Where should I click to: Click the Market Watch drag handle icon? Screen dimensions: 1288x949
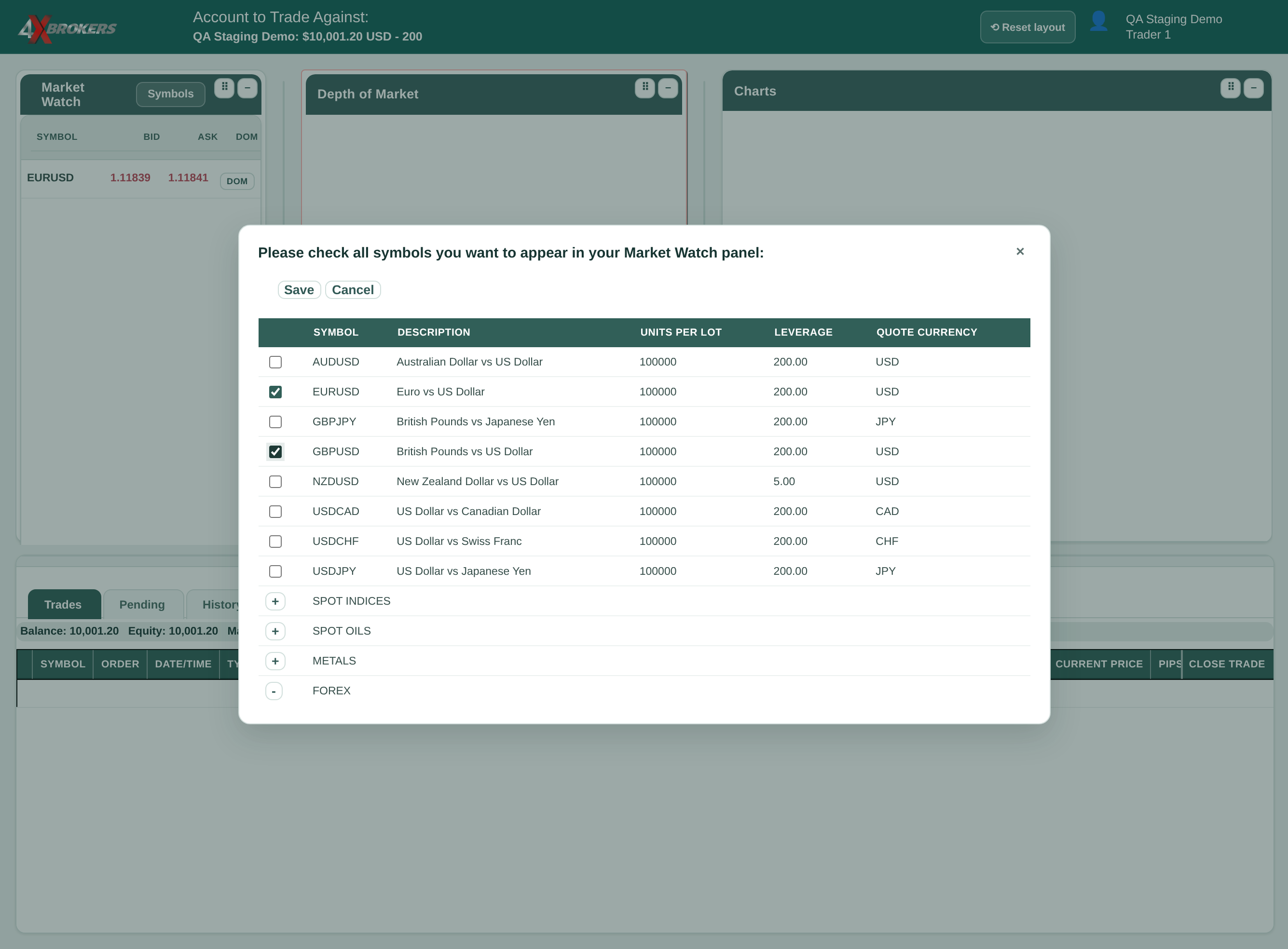[224, 88]
